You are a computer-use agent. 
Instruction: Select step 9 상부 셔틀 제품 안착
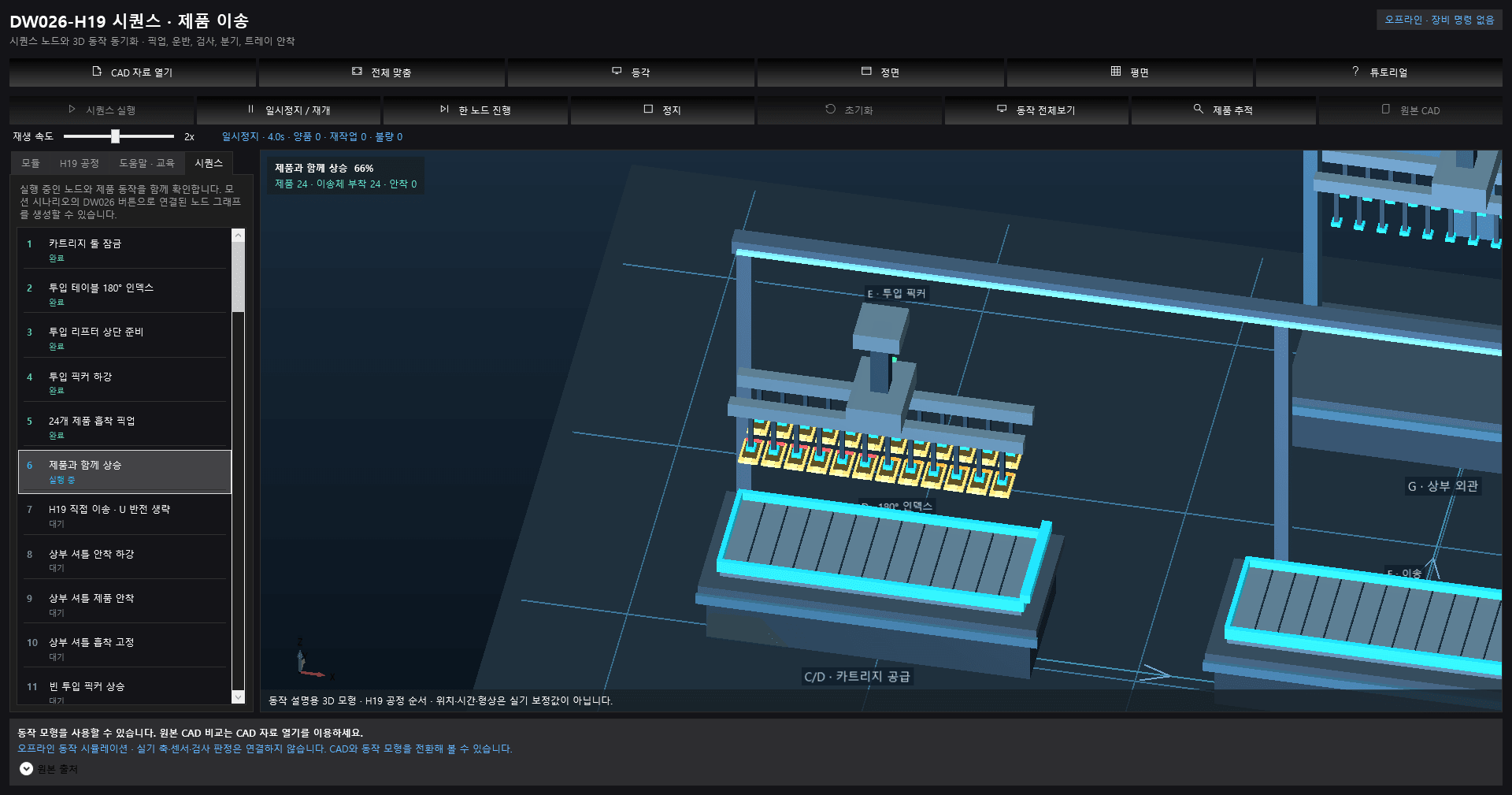[x=124, y=605]
